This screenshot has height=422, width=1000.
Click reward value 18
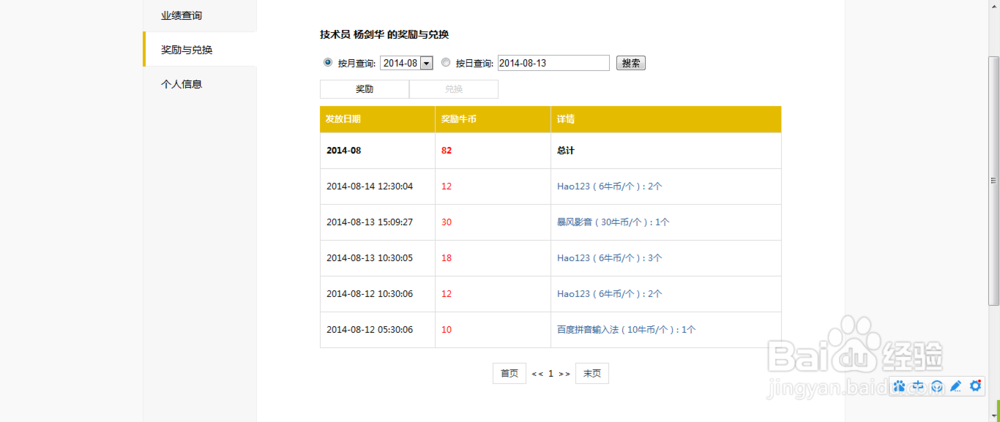(446, 258)
